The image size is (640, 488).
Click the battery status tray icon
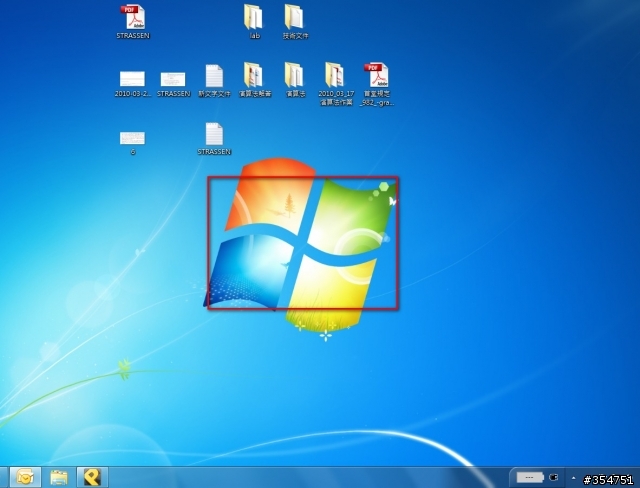(530, 477)
